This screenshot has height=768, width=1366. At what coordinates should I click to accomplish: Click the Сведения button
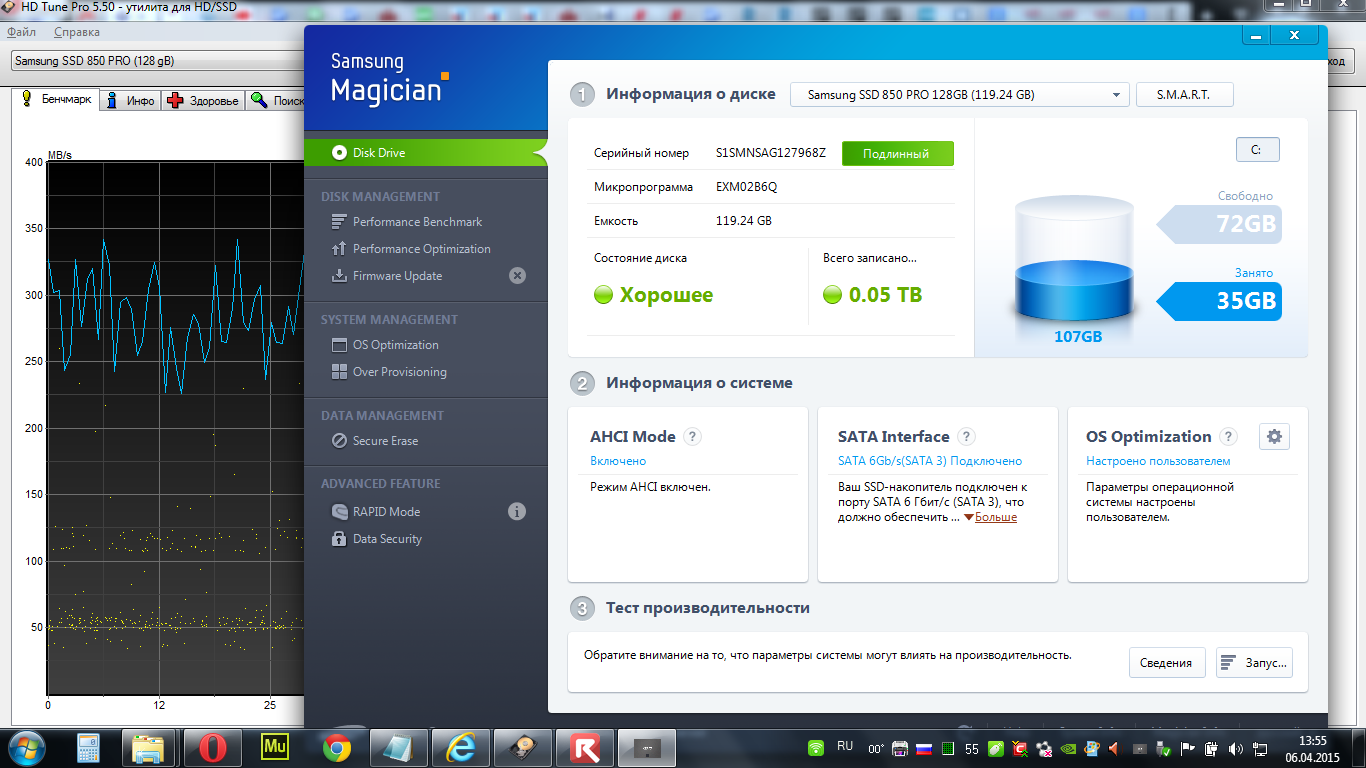1166,663
